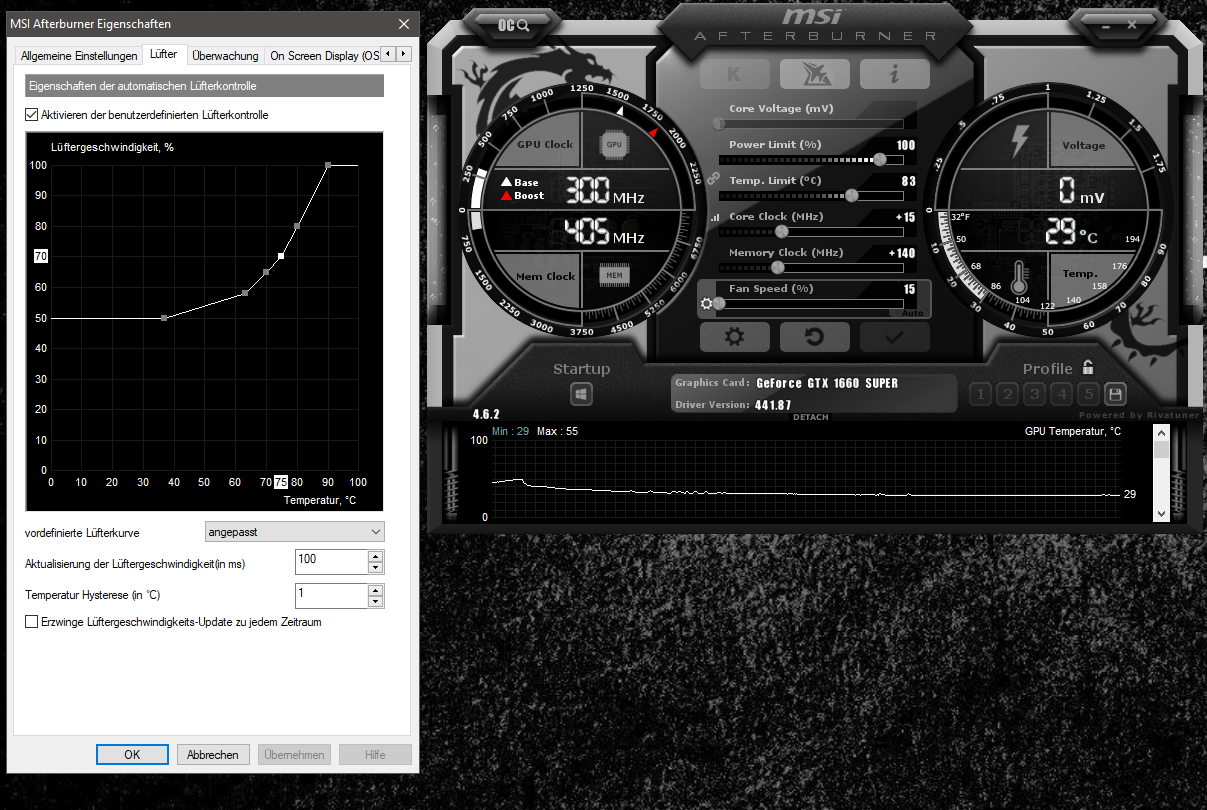Click the Hilfe button
Screen dimensions: 1207x810
375,755
